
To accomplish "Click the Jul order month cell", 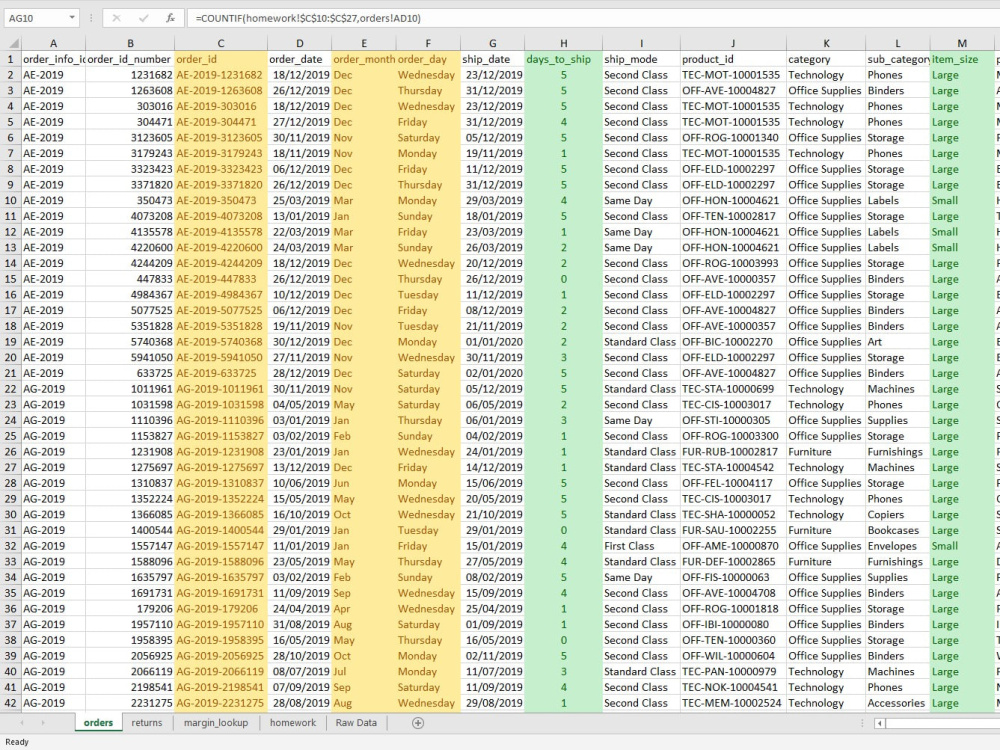I will tap(364, 672).
